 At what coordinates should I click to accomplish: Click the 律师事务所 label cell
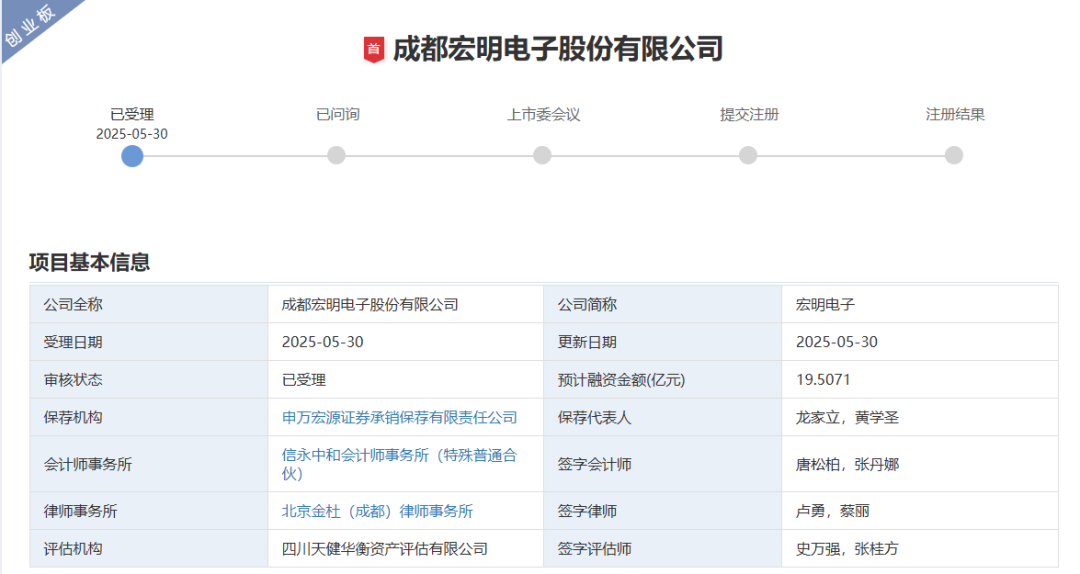coord(149,511)
